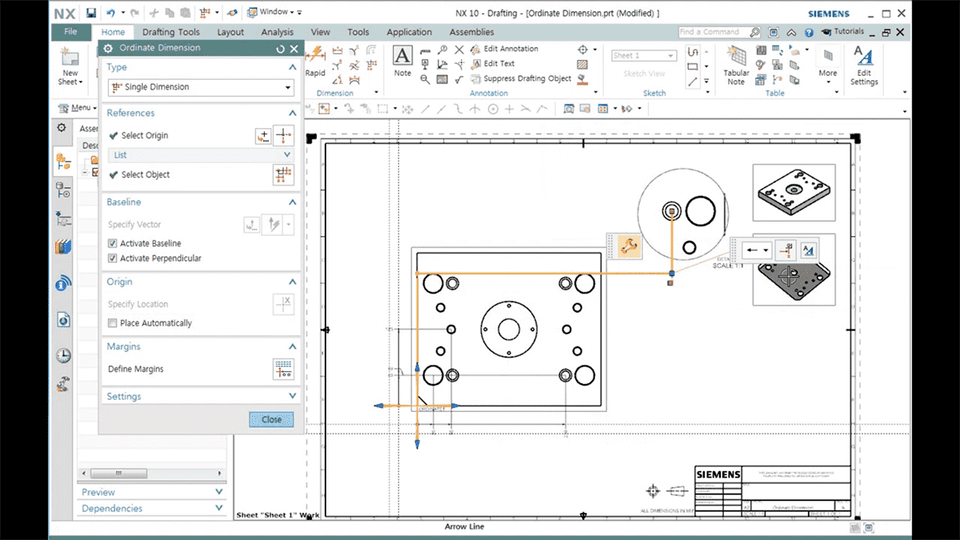Open the Sheet 1 dropdown
Image resolution: width=960 pixels, height=540 pixels.
tap(643, 56)
